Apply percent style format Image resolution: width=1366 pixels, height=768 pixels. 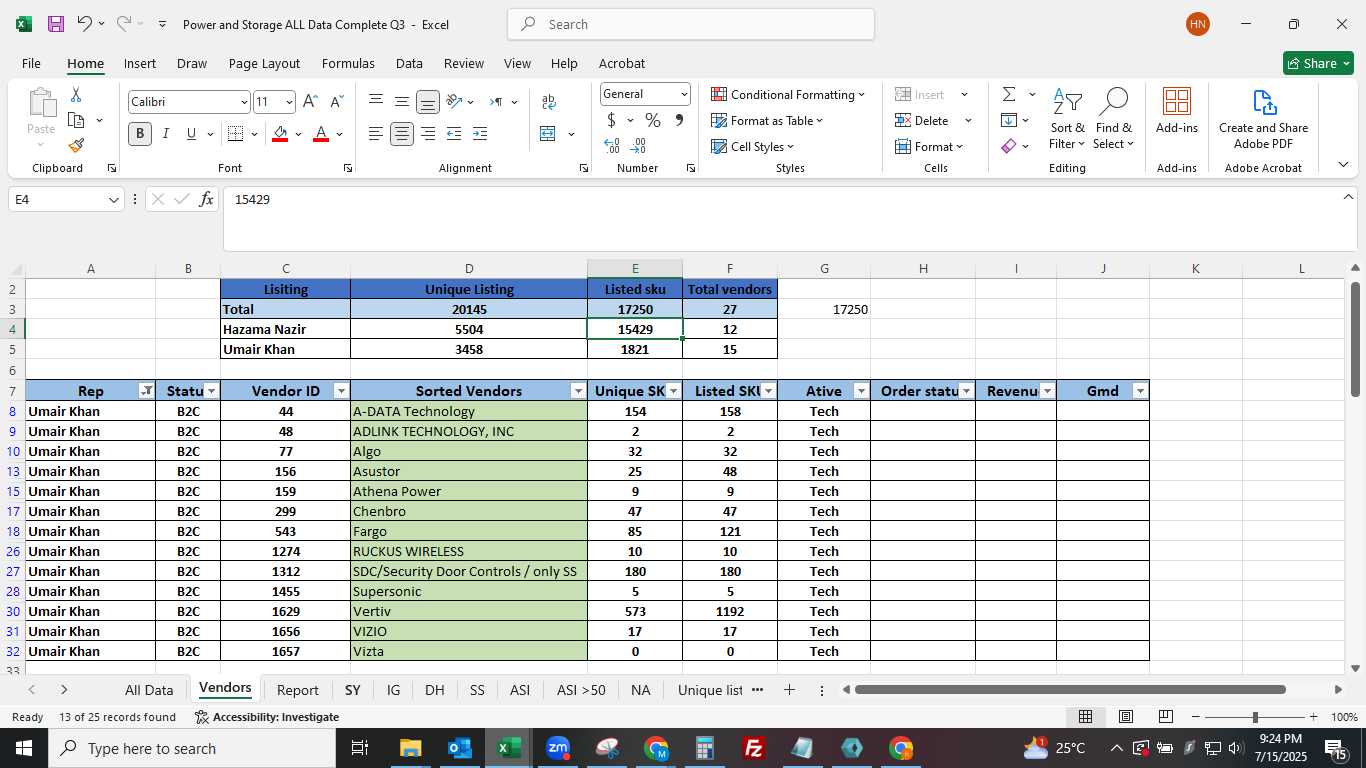coord(653,120)
